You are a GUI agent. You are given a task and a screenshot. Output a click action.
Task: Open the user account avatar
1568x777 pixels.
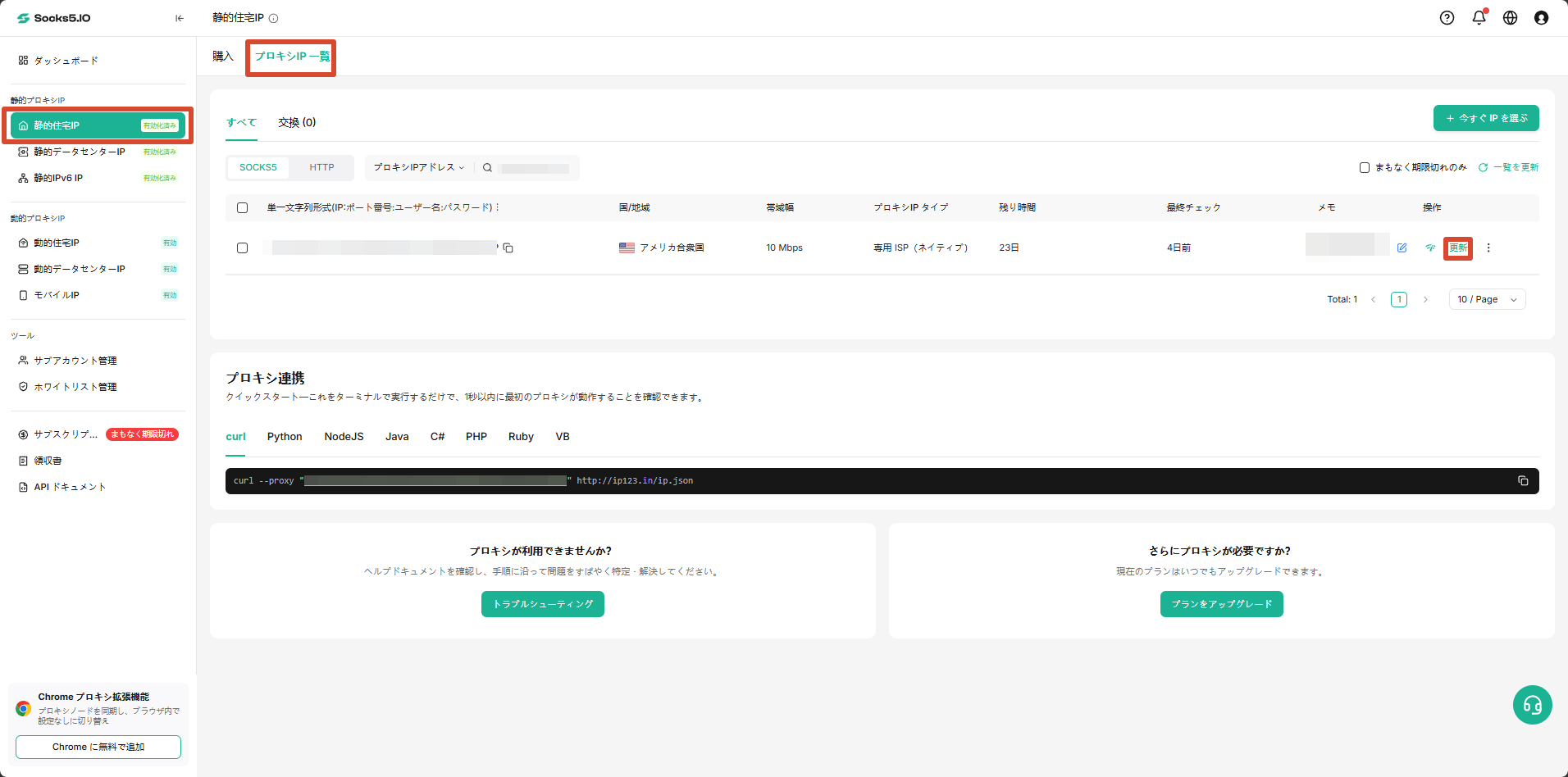(x=1541, y=18)
